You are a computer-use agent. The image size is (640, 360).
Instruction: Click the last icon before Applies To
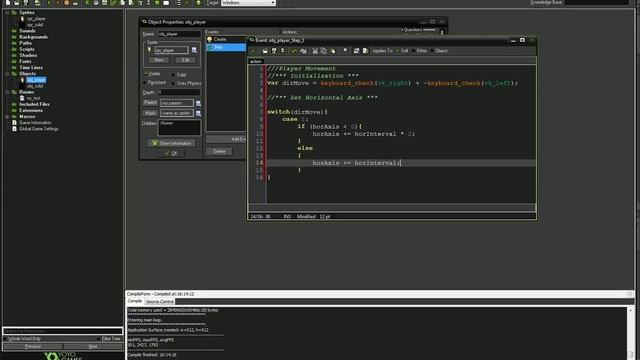click(x=365, y=51)
